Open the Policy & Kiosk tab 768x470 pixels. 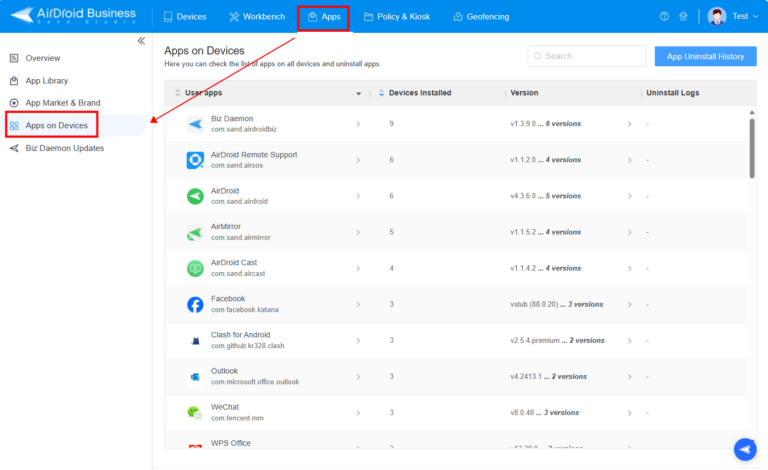[397, 17]
